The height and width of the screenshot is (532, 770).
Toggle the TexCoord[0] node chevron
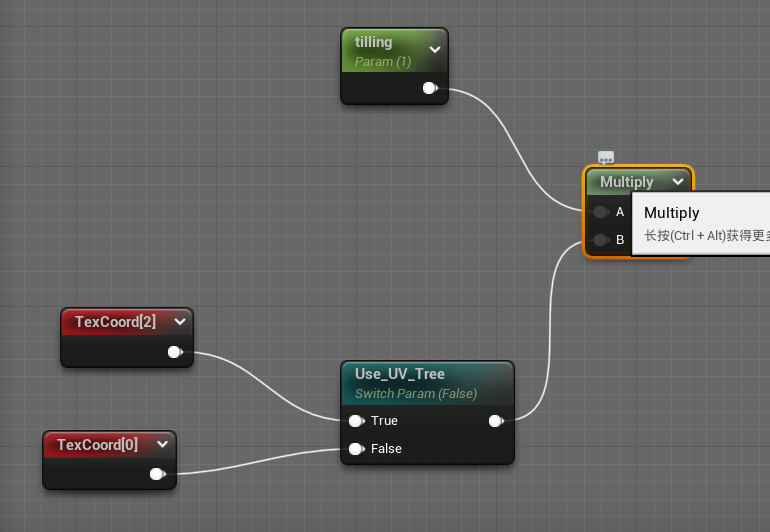163,445
